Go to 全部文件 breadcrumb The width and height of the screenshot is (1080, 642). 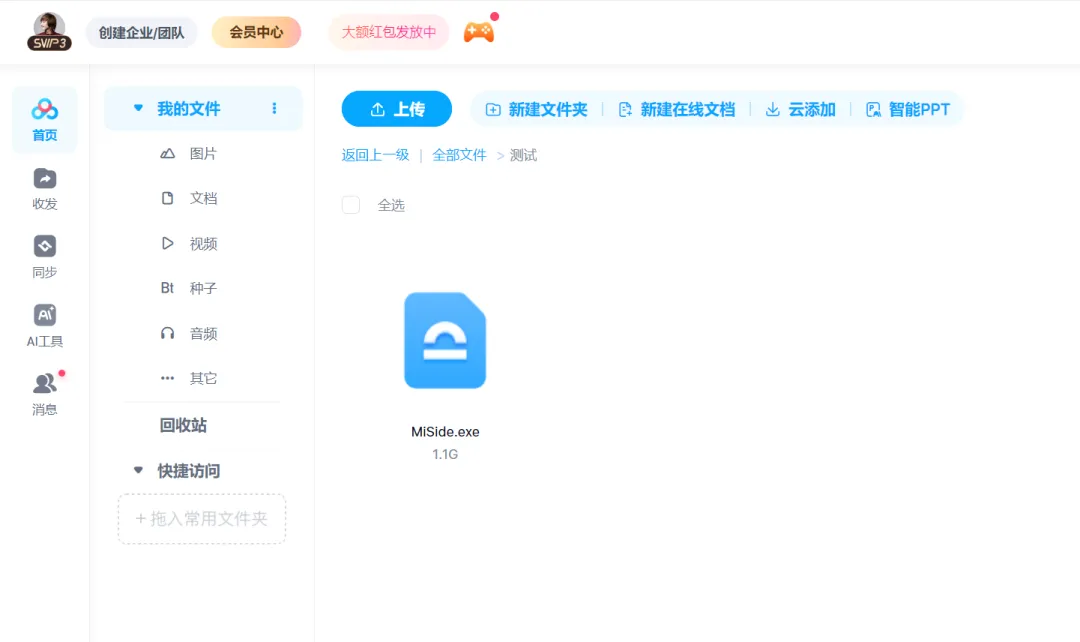[x=459, y=155]
